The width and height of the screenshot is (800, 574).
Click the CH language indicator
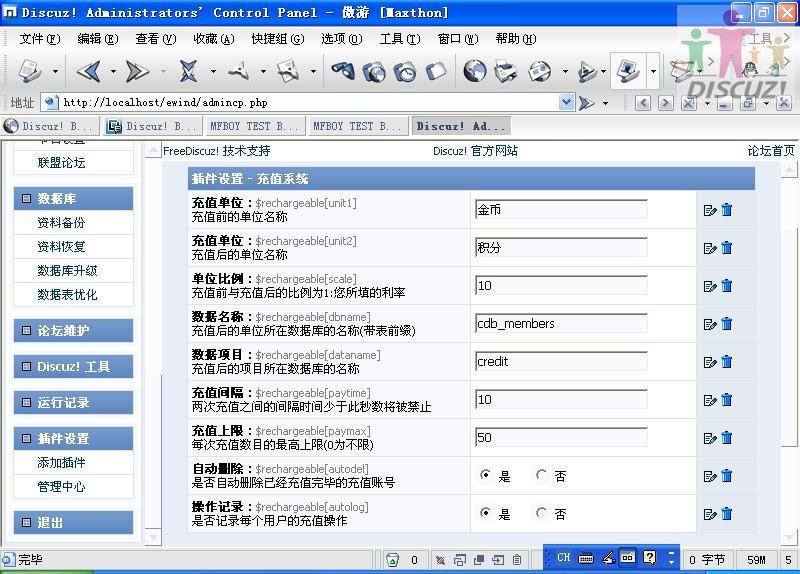[563, 558]
